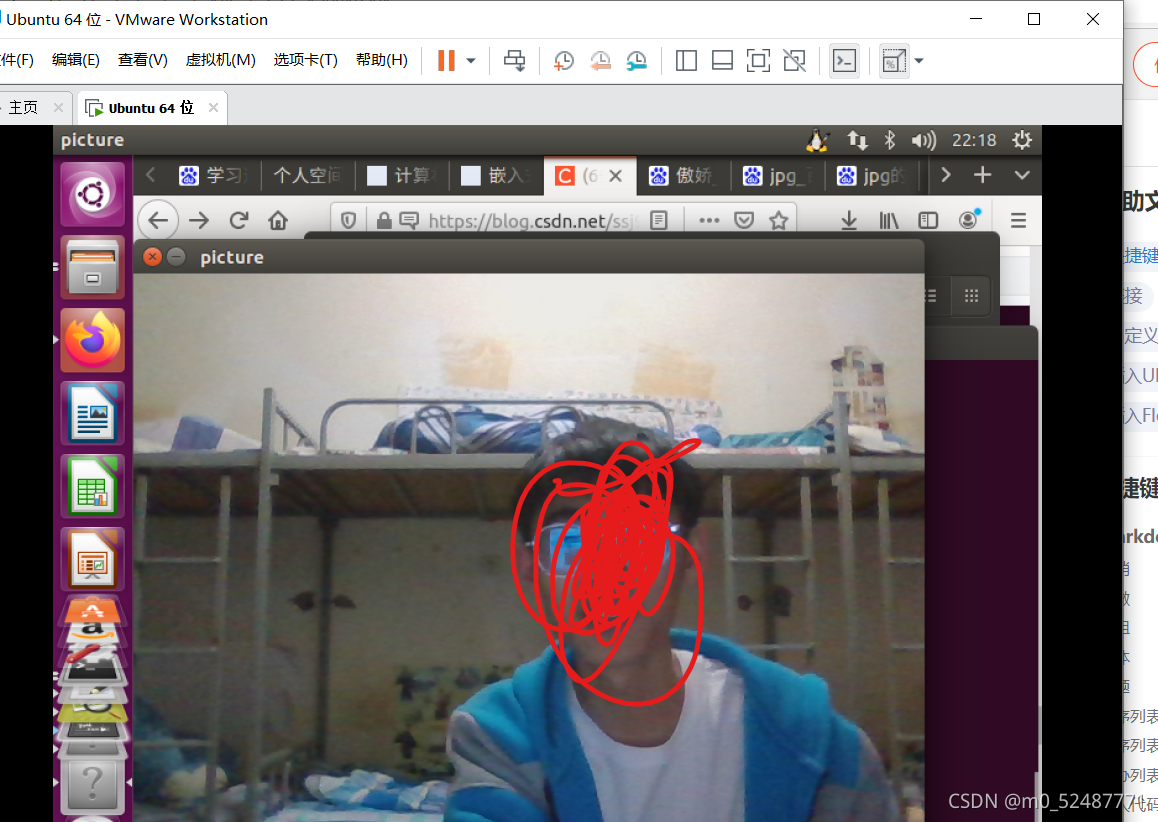This screenshot has width=1158, height=822.
Task: Go back one page in Firefox
Action: click(158, 220)
